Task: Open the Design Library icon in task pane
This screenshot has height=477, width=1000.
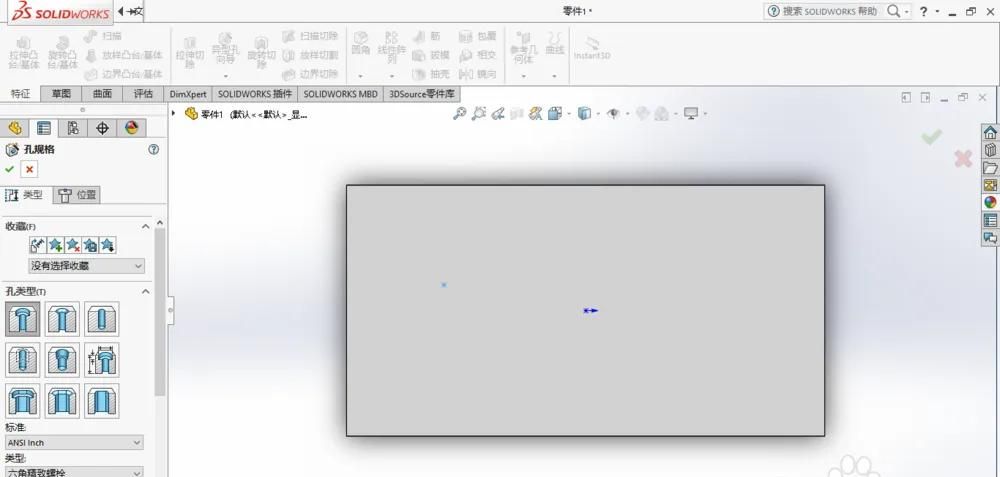Action: [990, 150]
